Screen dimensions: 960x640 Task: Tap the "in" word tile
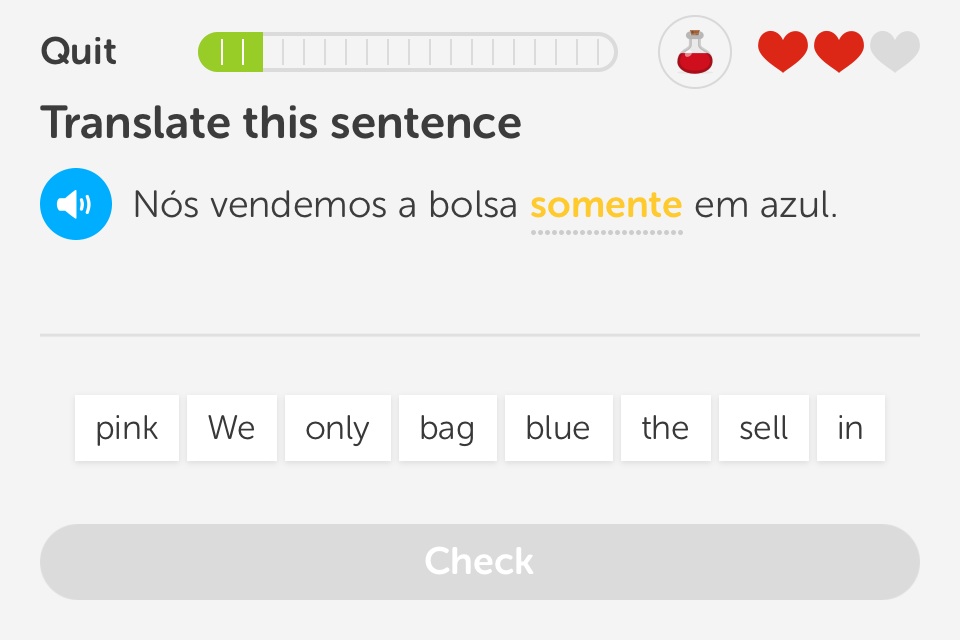point(850,428)
